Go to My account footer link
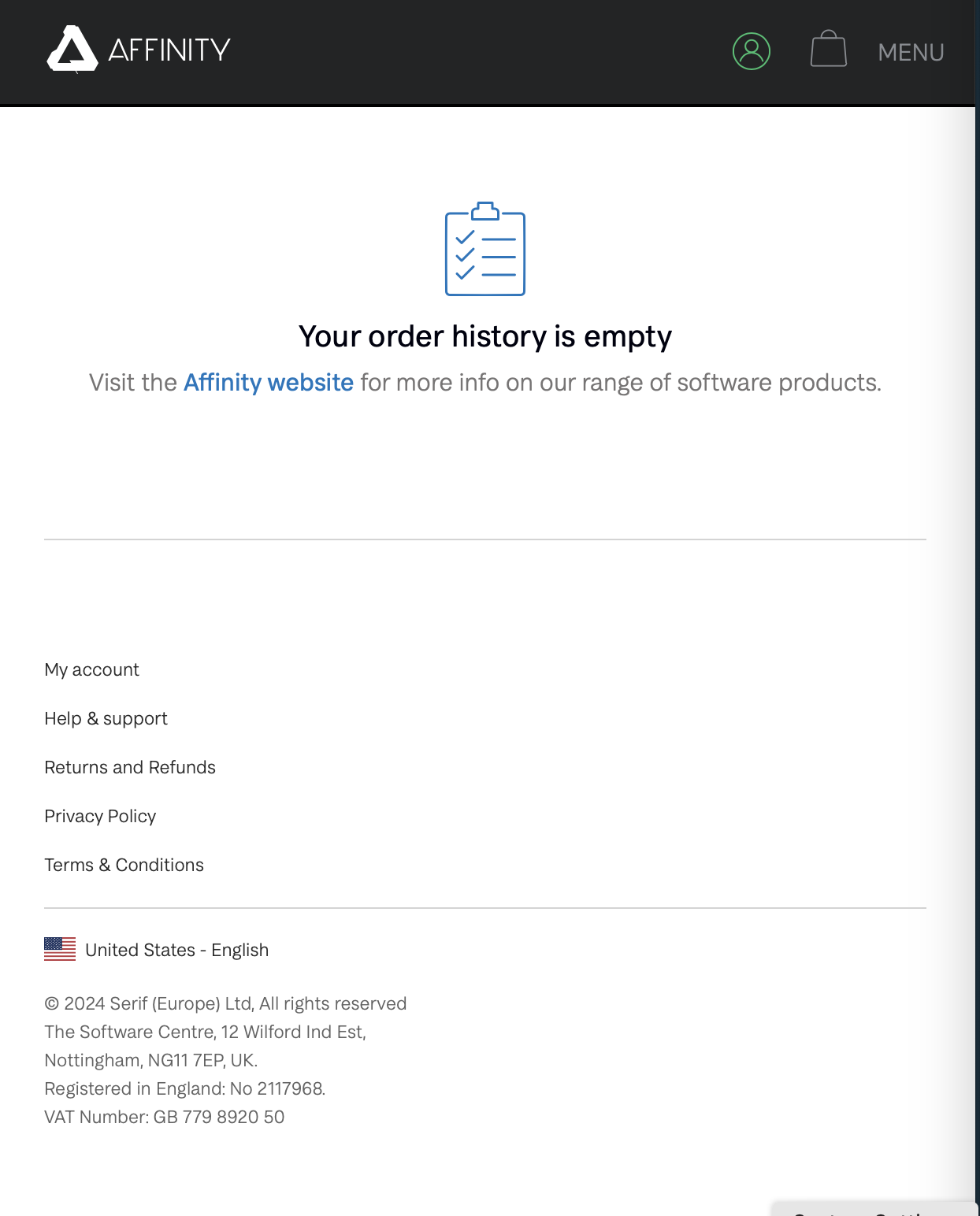This screenshot has height=1216, width=980. 91,669
